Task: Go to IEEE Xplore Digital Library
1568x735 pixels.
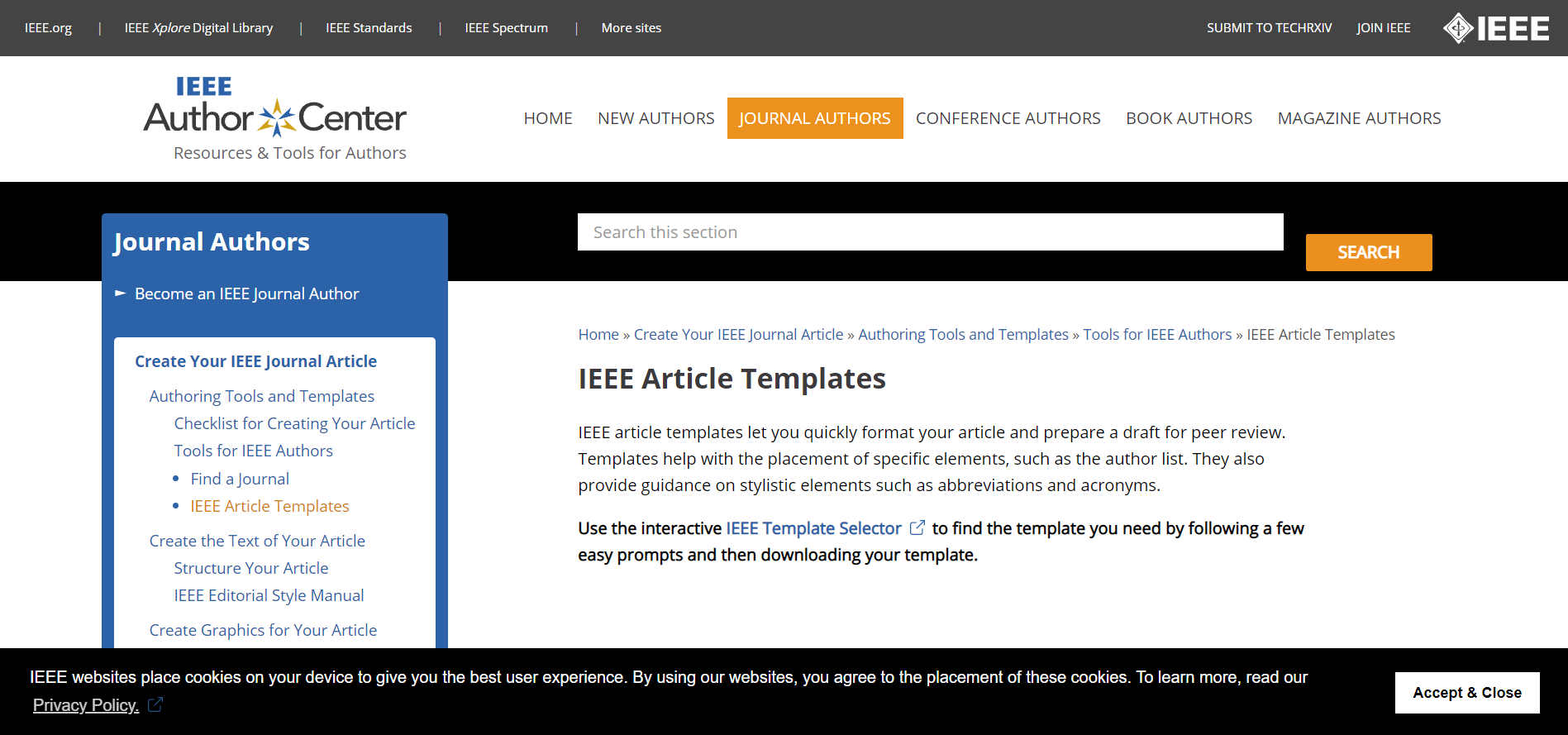Action: (x=198, y=28)
